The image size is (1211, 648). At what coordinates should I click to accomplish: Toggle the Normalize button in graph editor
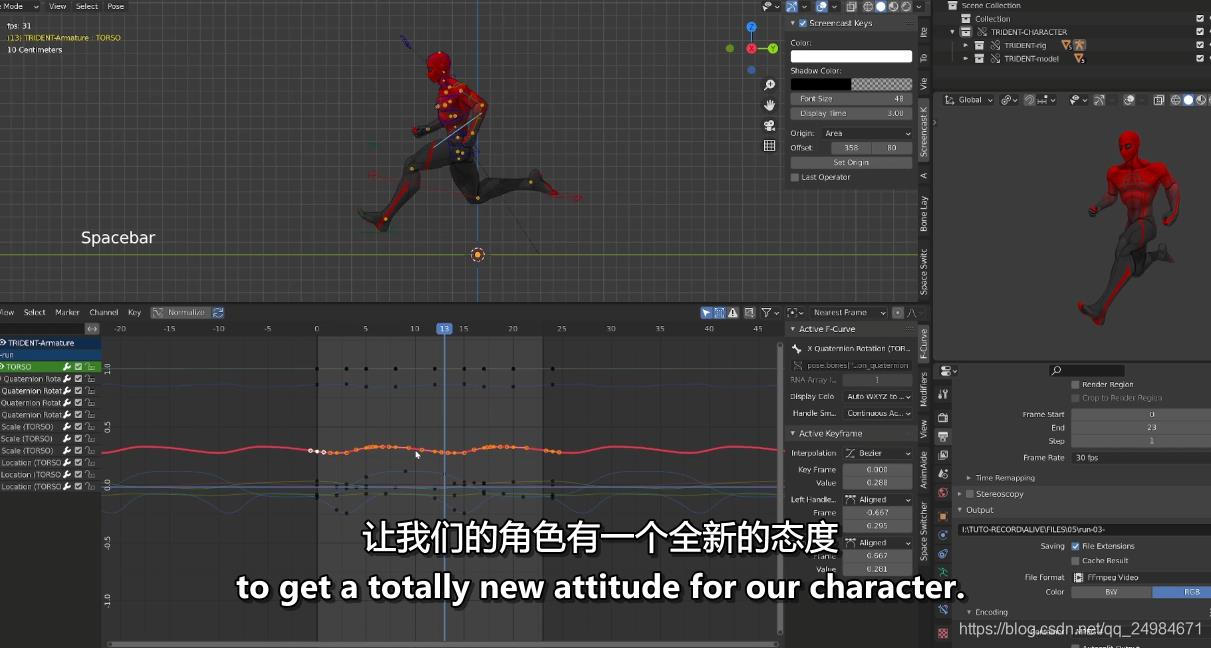(180, 312)
